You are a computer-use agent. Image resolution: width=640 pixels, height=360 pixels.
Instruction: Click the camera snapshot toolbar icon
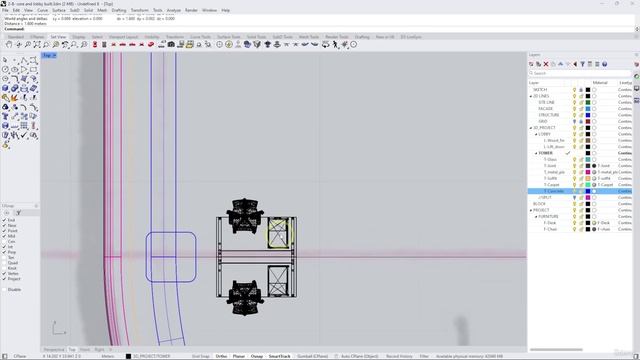171,44
